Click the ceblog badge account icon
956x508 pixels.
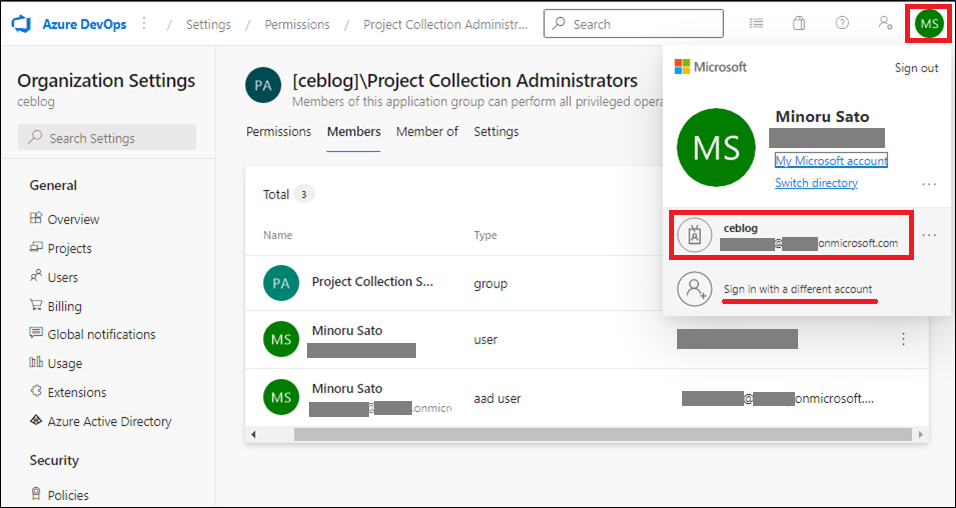[x=694, y=235]
